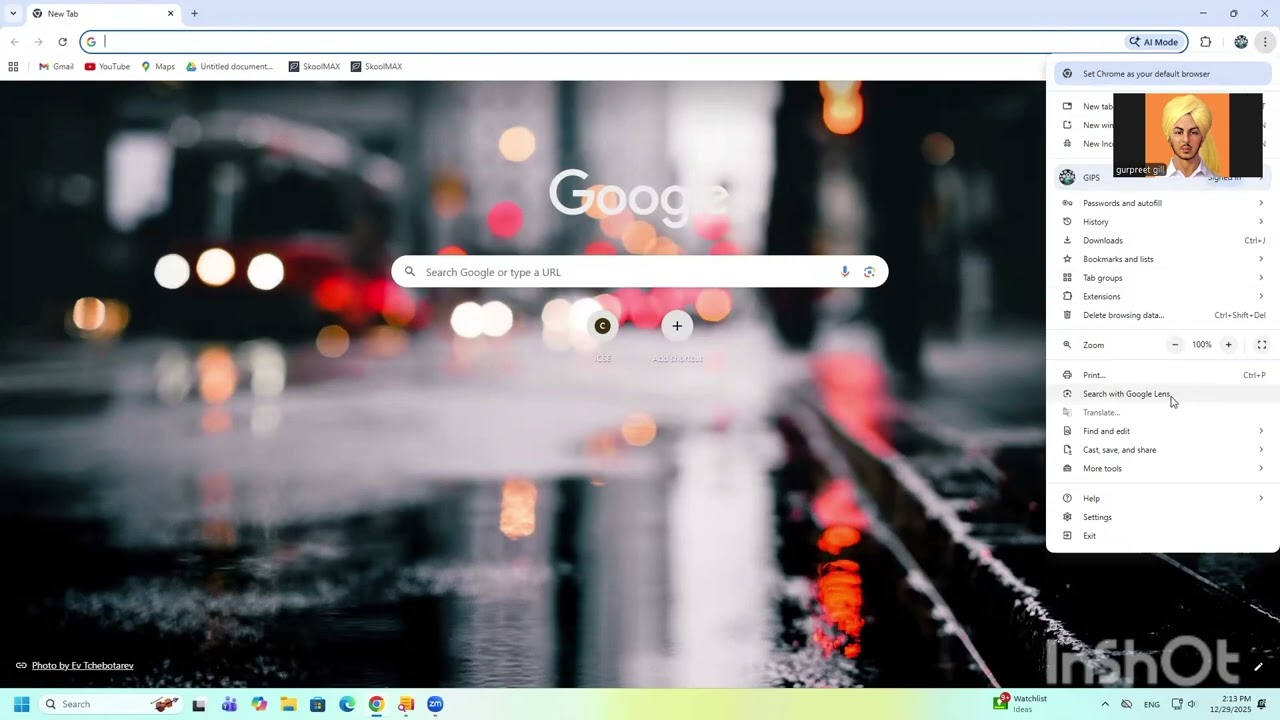Select Downloads in Chrome menu
This screenshot has width=1280, height=720.
1163,240
